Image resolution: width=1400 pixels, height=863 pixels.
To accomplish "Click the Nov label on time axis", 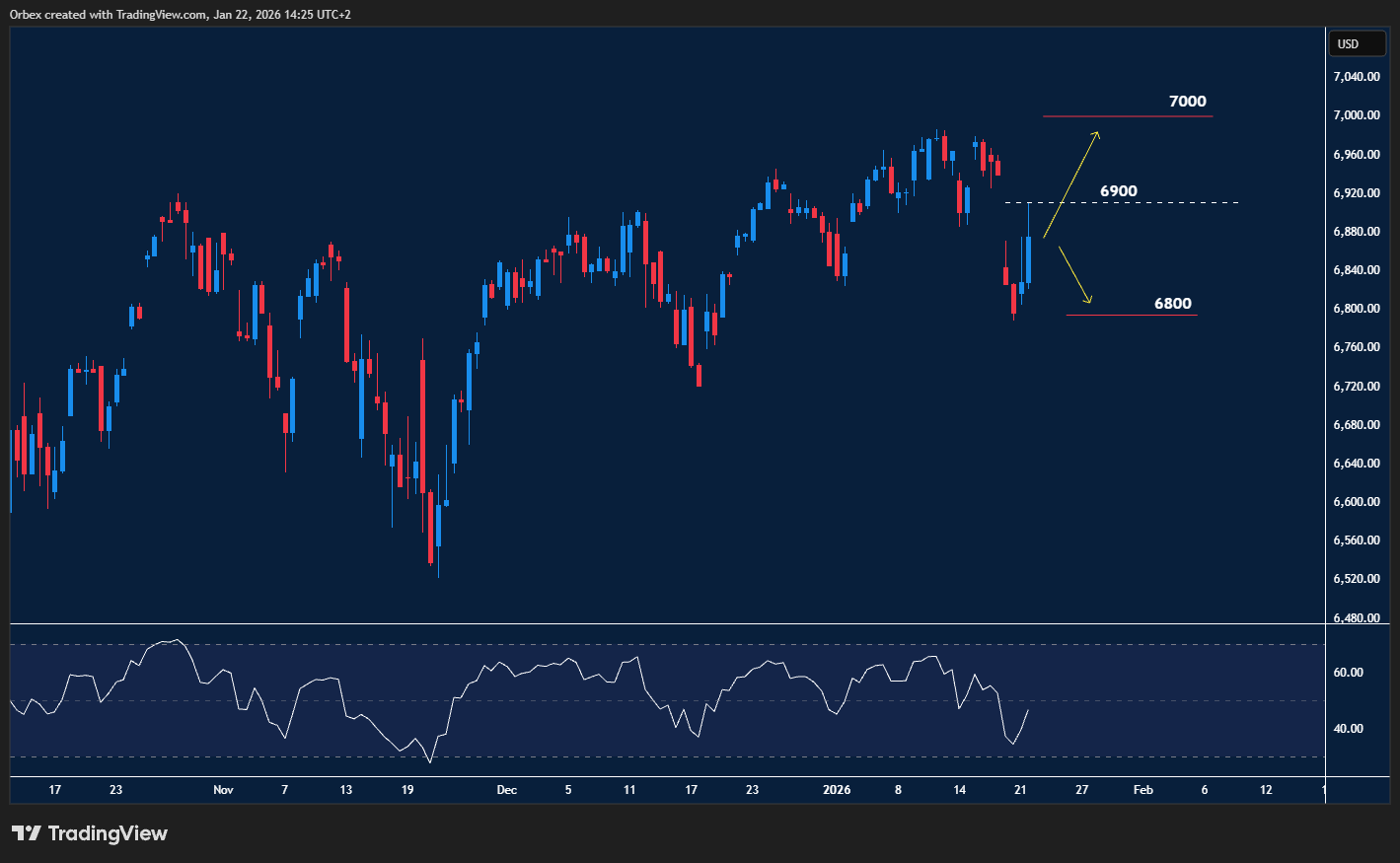I will pyautogui.click(x=223, y=790).
